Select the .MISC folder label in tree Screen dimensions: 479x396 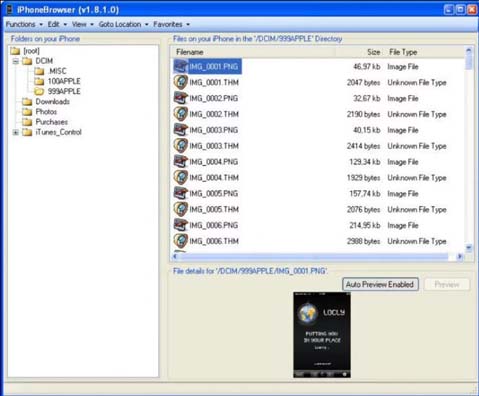57,71
